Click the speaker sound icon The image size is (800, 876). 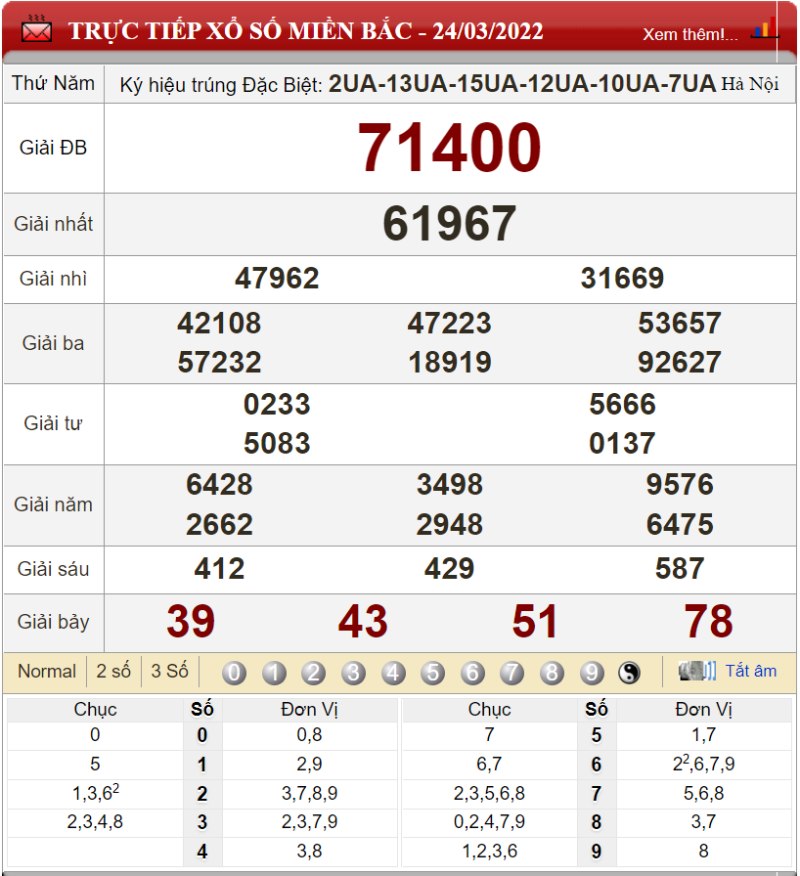[697, 670]
